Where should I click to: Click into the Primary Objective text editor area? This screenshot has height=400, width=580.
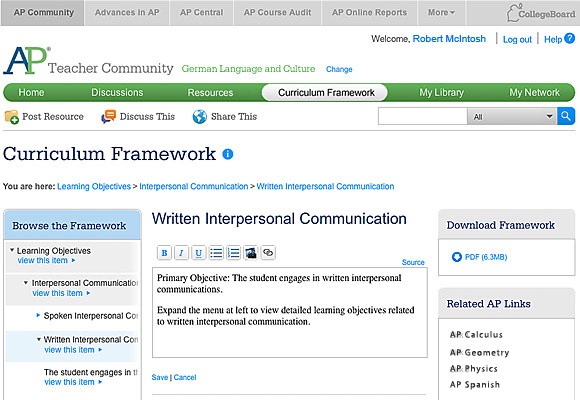(x=290, y=313)
